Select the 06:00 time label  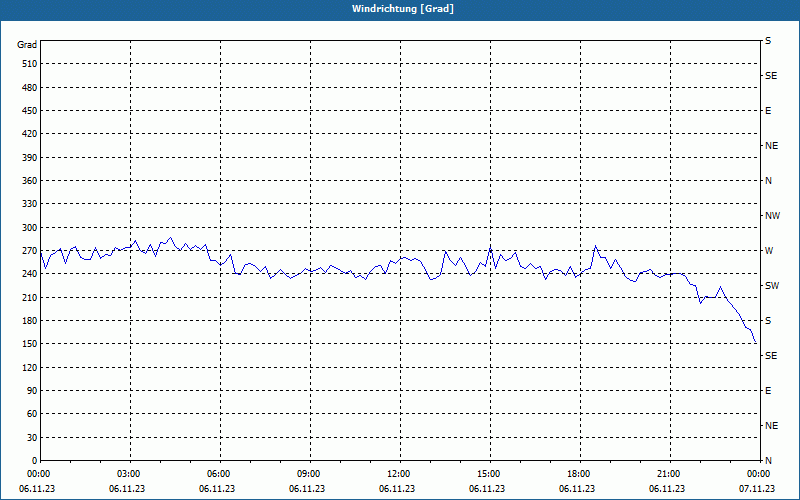(218, 474)
